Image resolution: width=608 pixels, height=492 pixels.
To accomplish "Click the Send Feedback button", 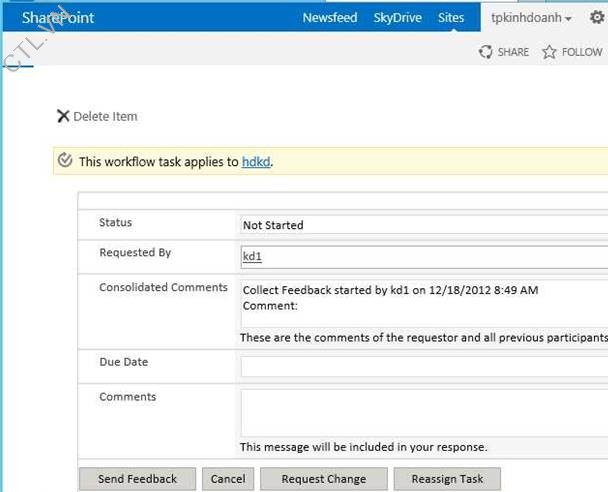I will (x=137, y=479).
